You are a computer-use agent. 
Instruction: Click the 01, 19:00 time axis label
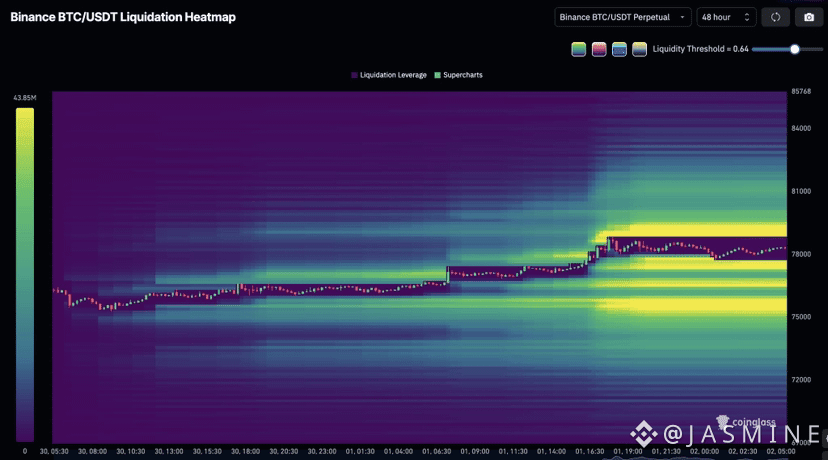[628, 452]
